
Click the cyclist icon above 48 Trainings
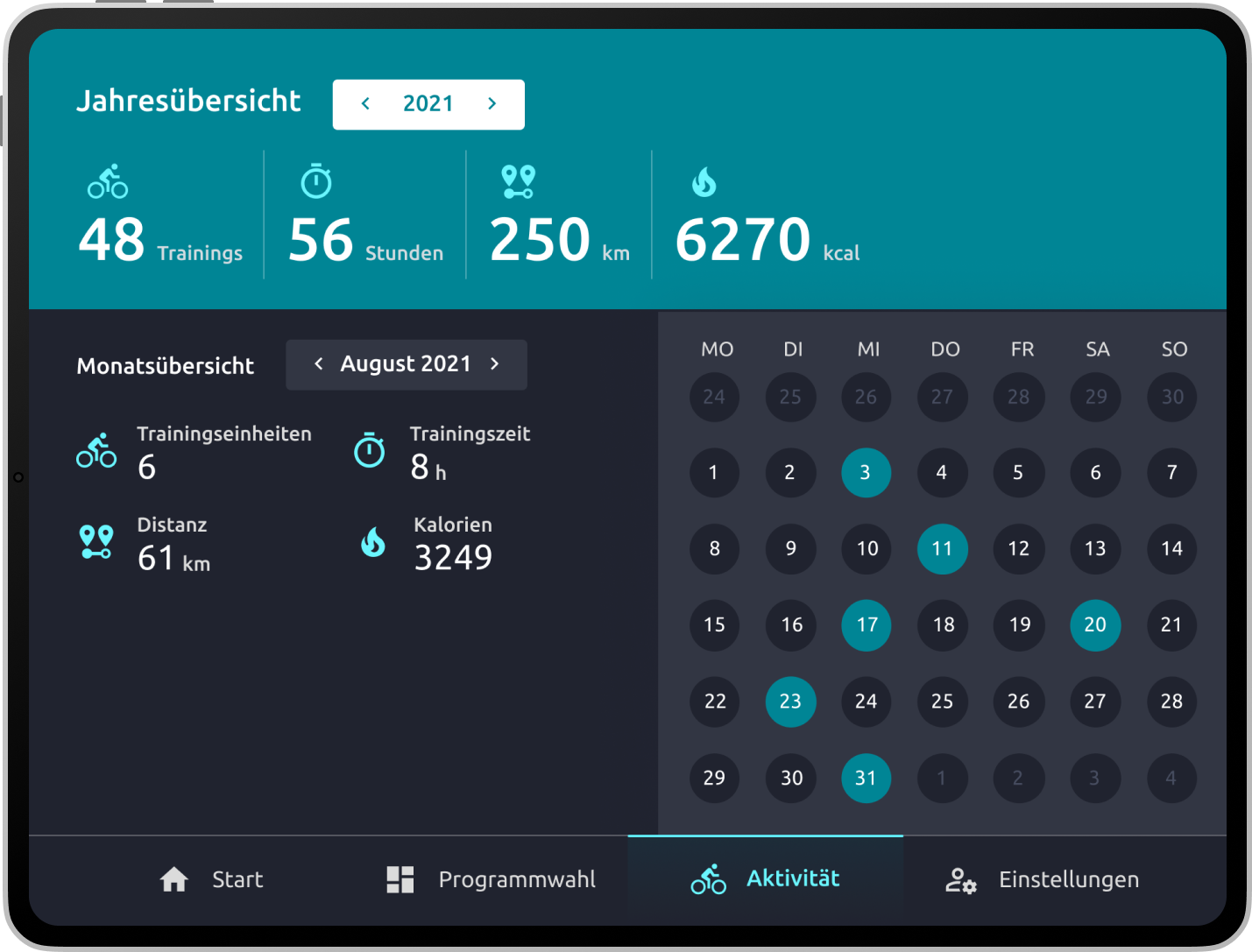point(108,181)
